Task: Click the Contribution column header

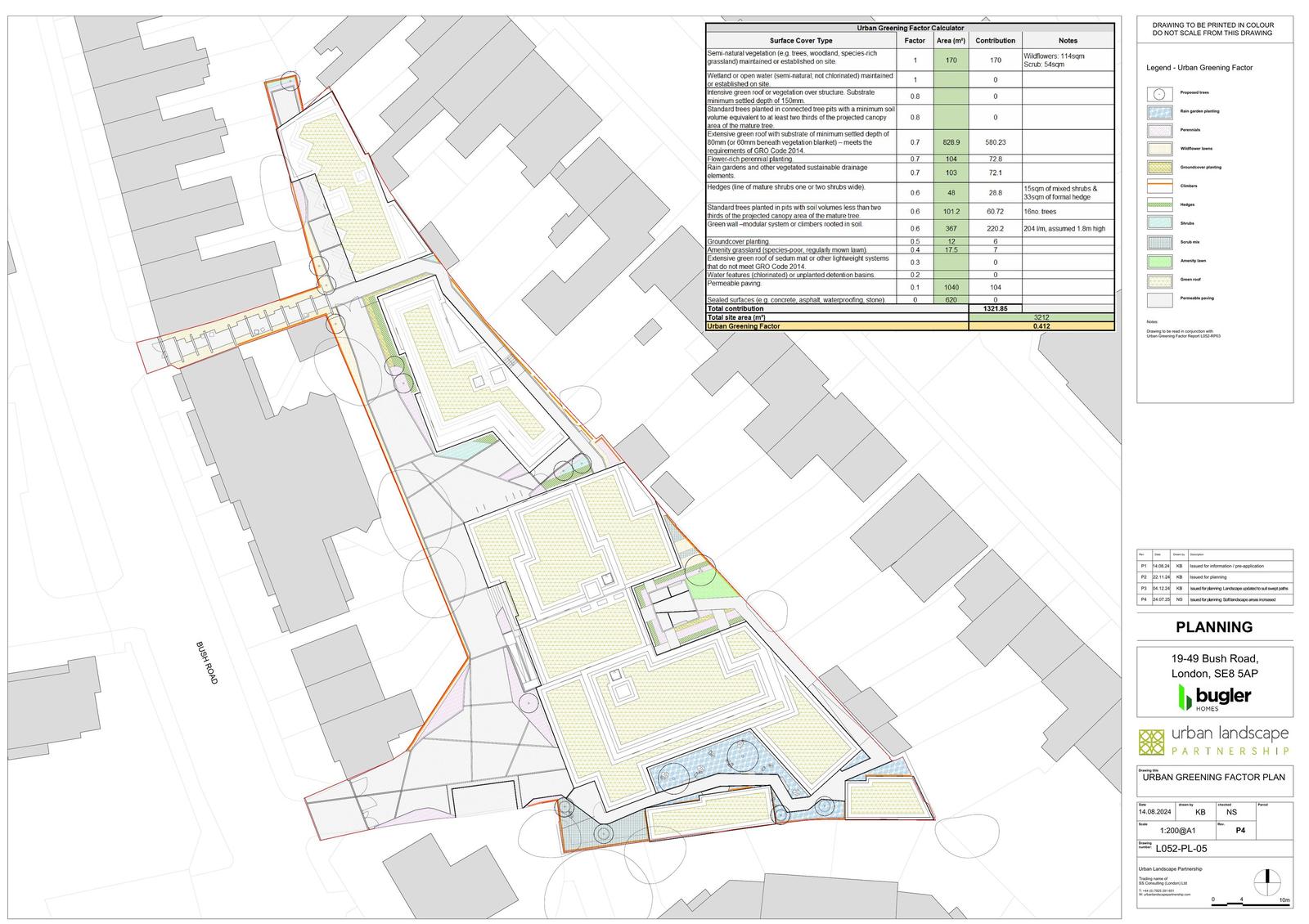Action: click(995, 40)
